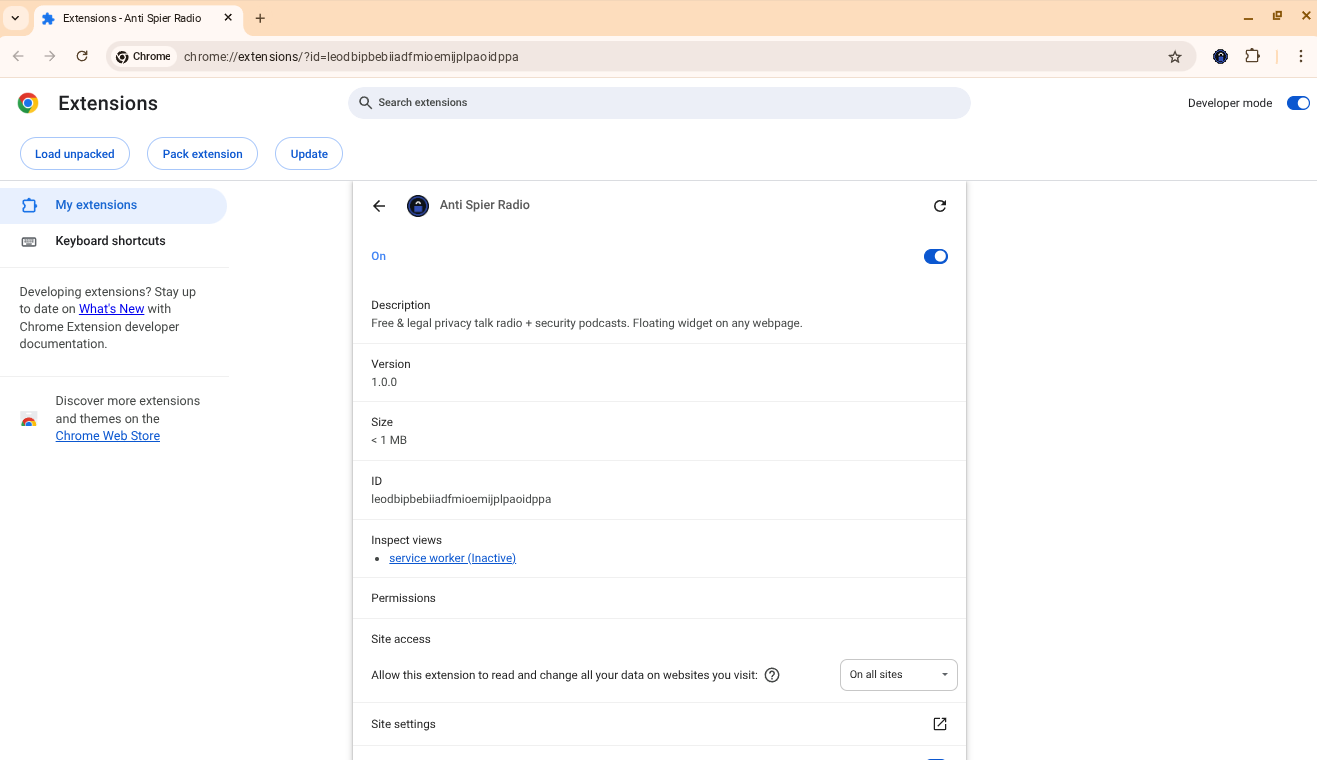This screenshot has height=760, width=1317.
Task: Open the tab search dropdown arrow
Action: pyautogui.click(x=15, y=18)
